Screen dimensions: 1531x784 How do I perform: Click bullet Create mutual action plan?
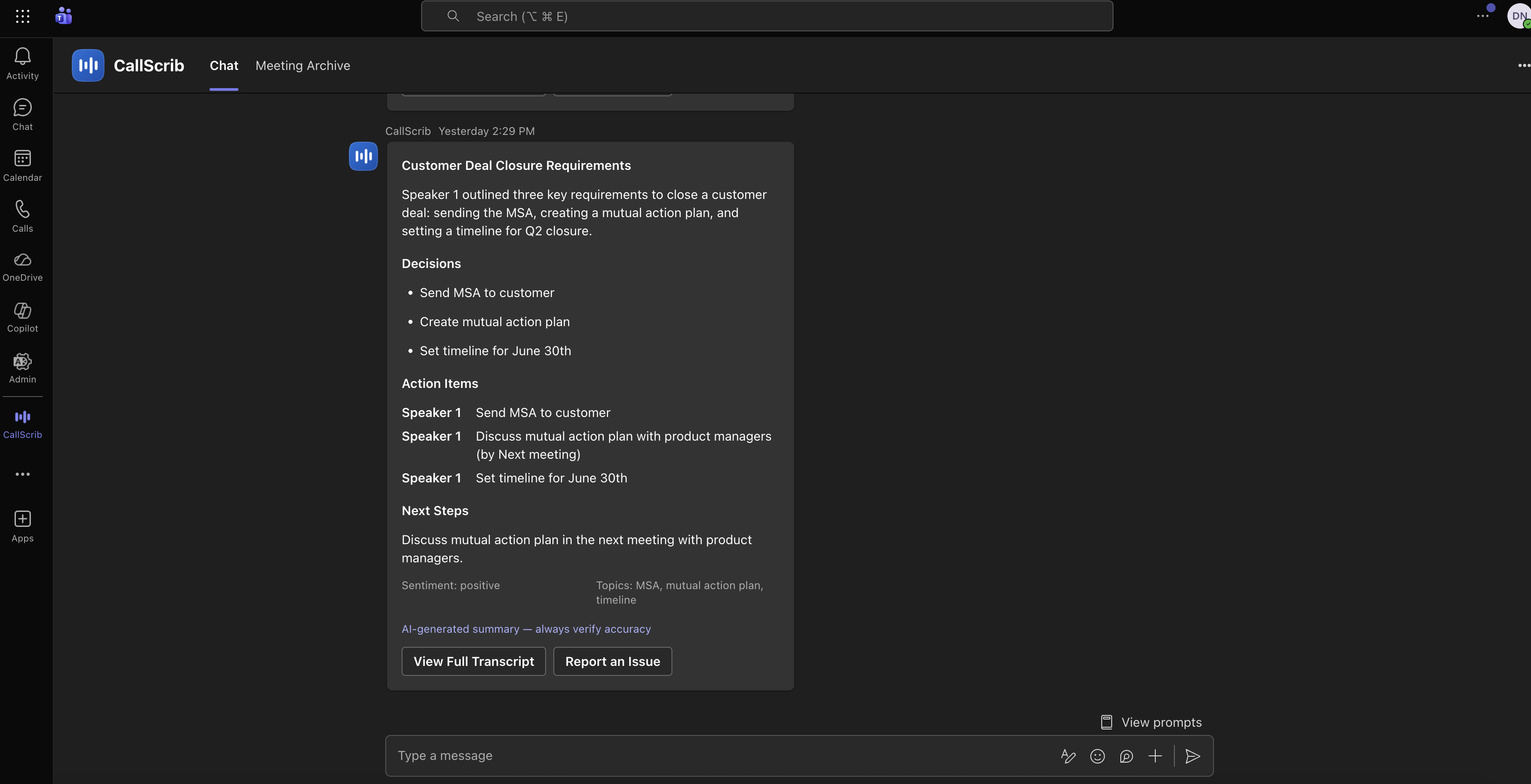494,322
